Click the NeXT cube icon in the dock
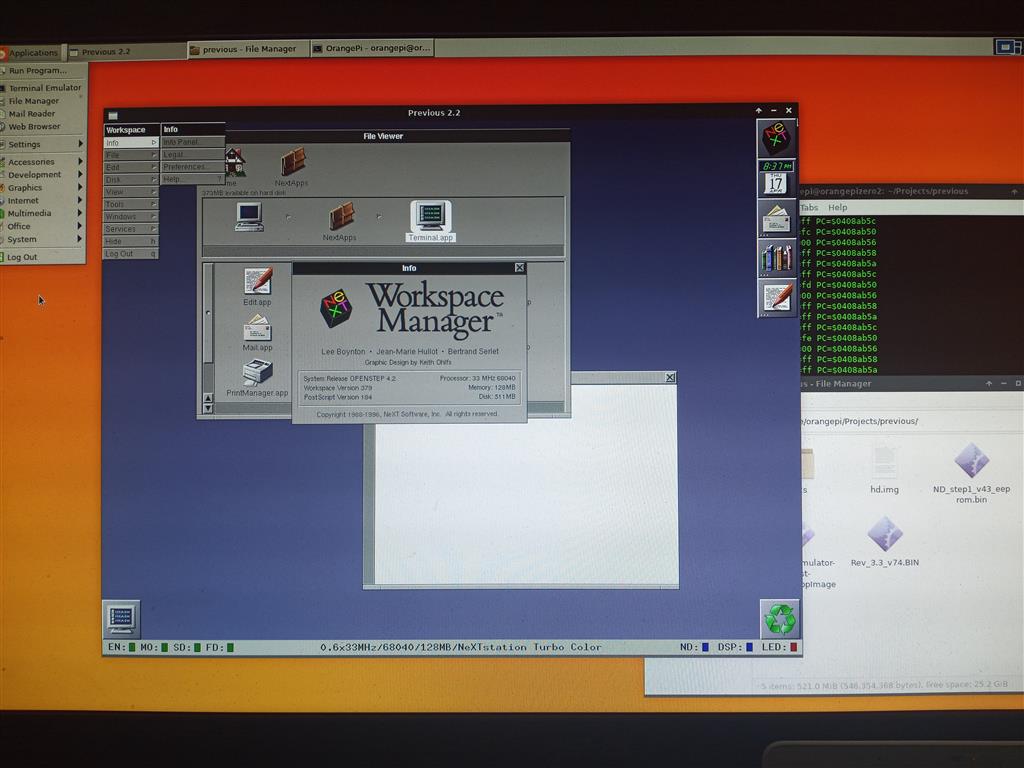Image resolution: width=1024 pixels, height=768 pixels. coord(777,137)
